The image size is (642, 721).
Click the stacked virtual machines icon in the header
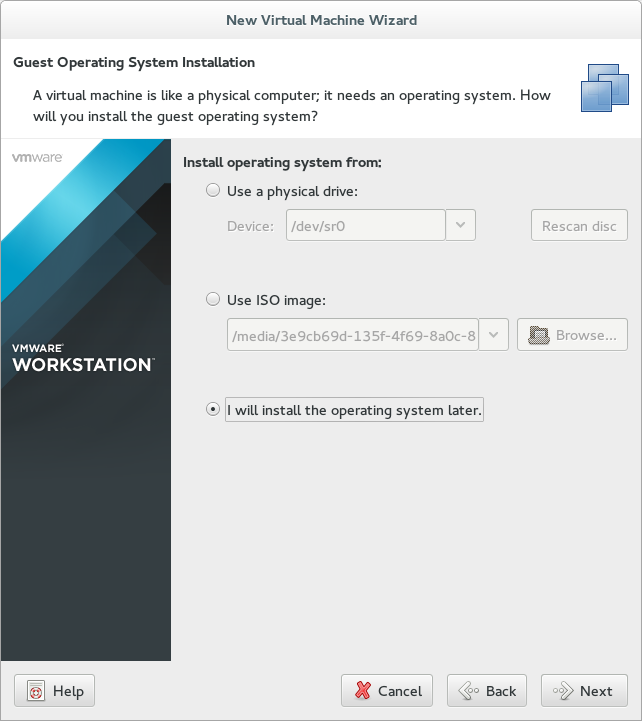605,88
